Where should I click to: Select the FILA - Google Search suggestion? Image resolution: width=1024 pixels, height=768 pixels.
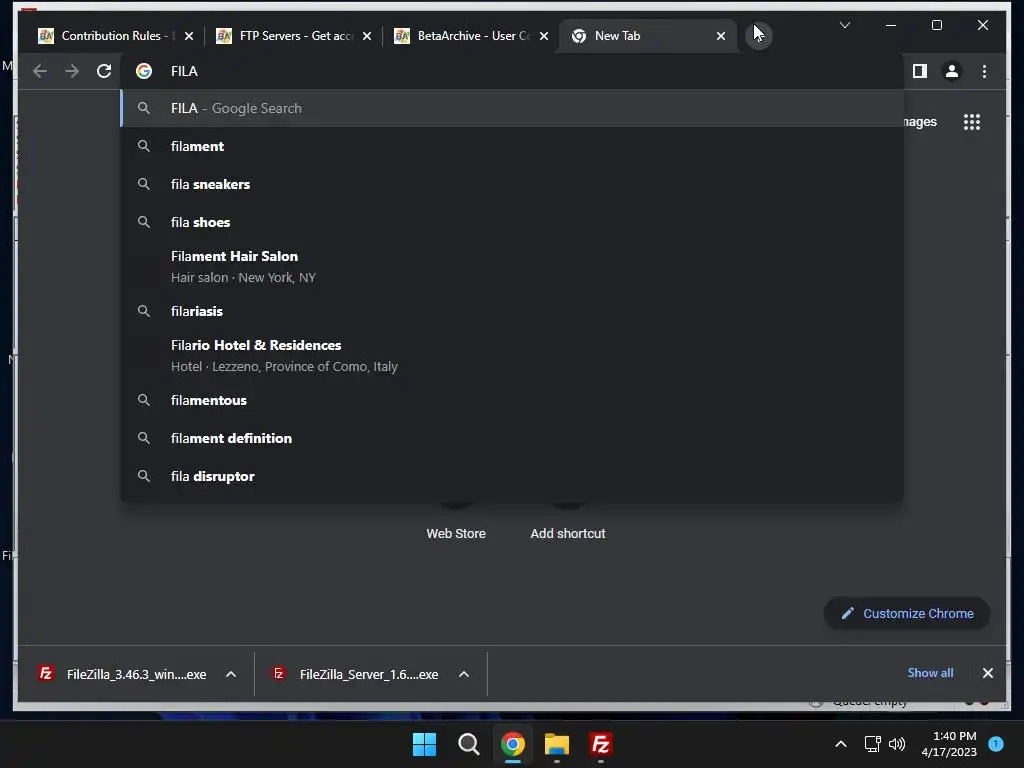click(x=512, y=108)
